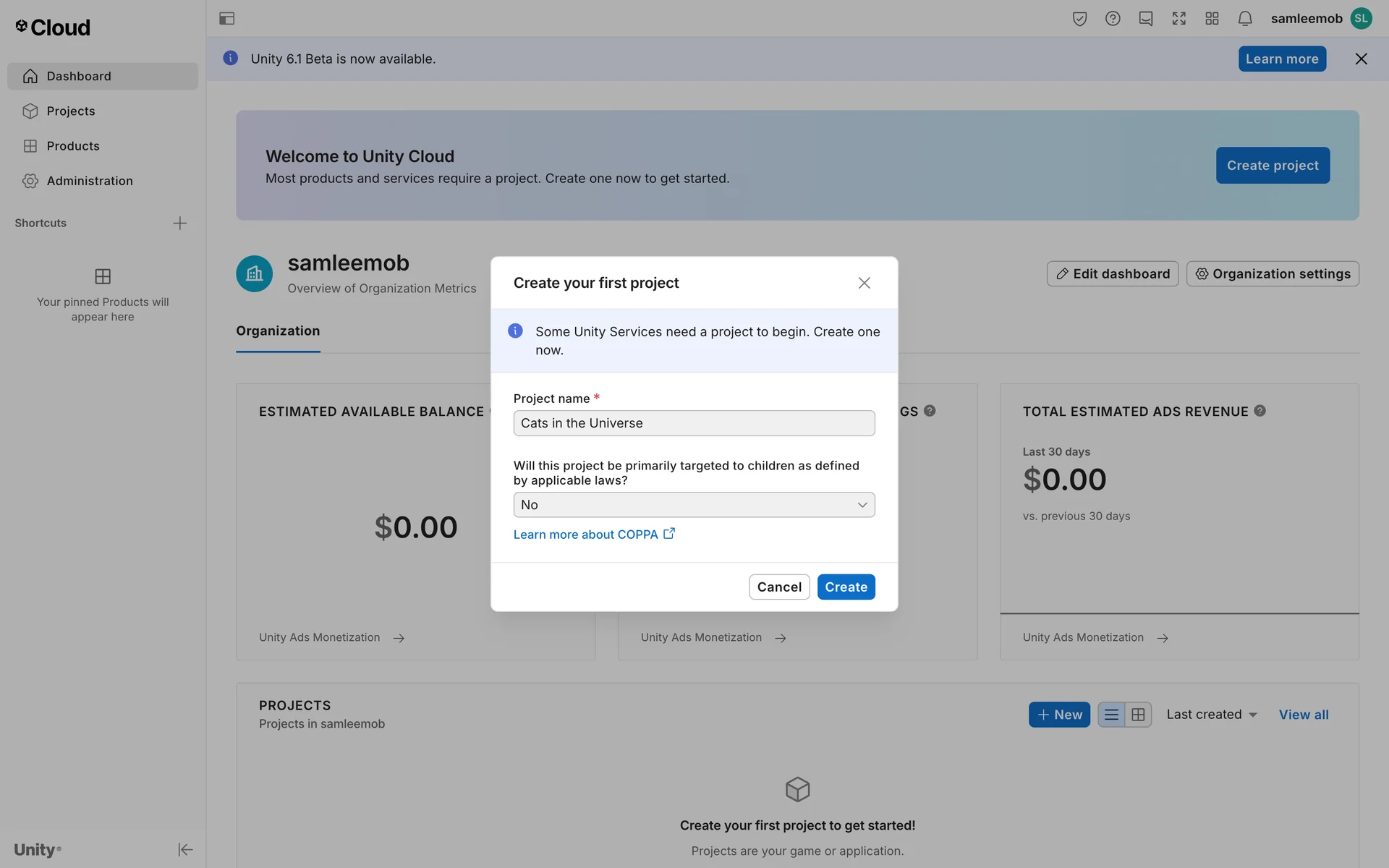
Task: Click the Project name text field
Action: pyautogui.click(x=694, y=423)
